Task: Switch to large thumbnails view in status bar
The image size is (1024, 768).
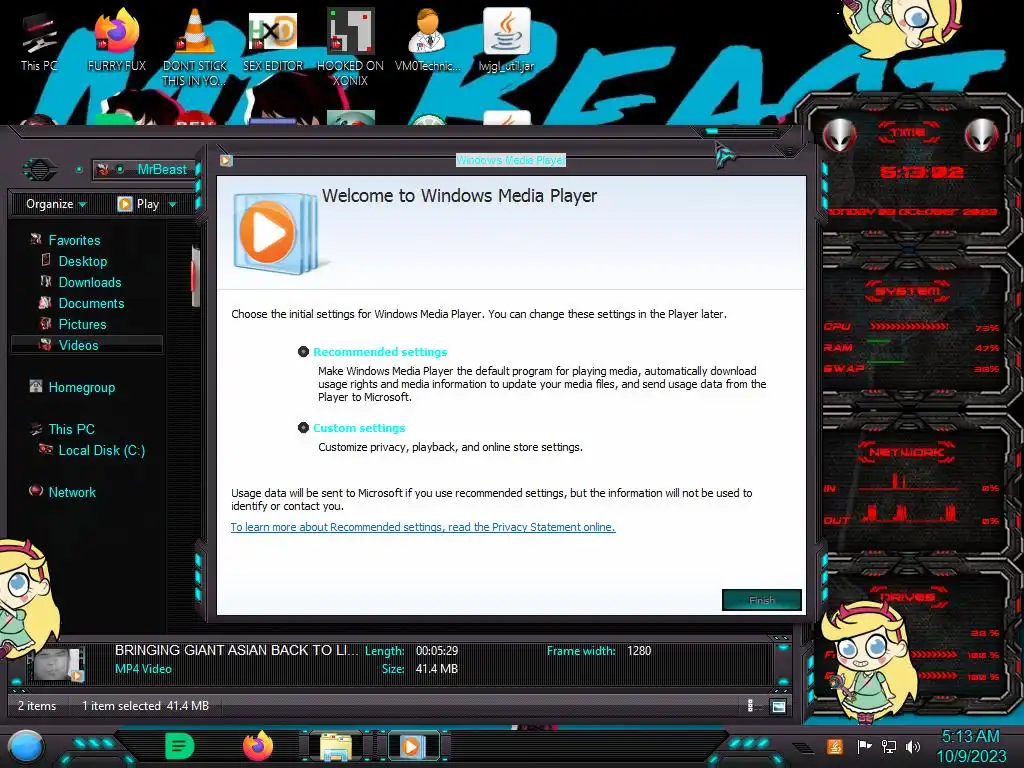Action: click(x=778, y=706)
